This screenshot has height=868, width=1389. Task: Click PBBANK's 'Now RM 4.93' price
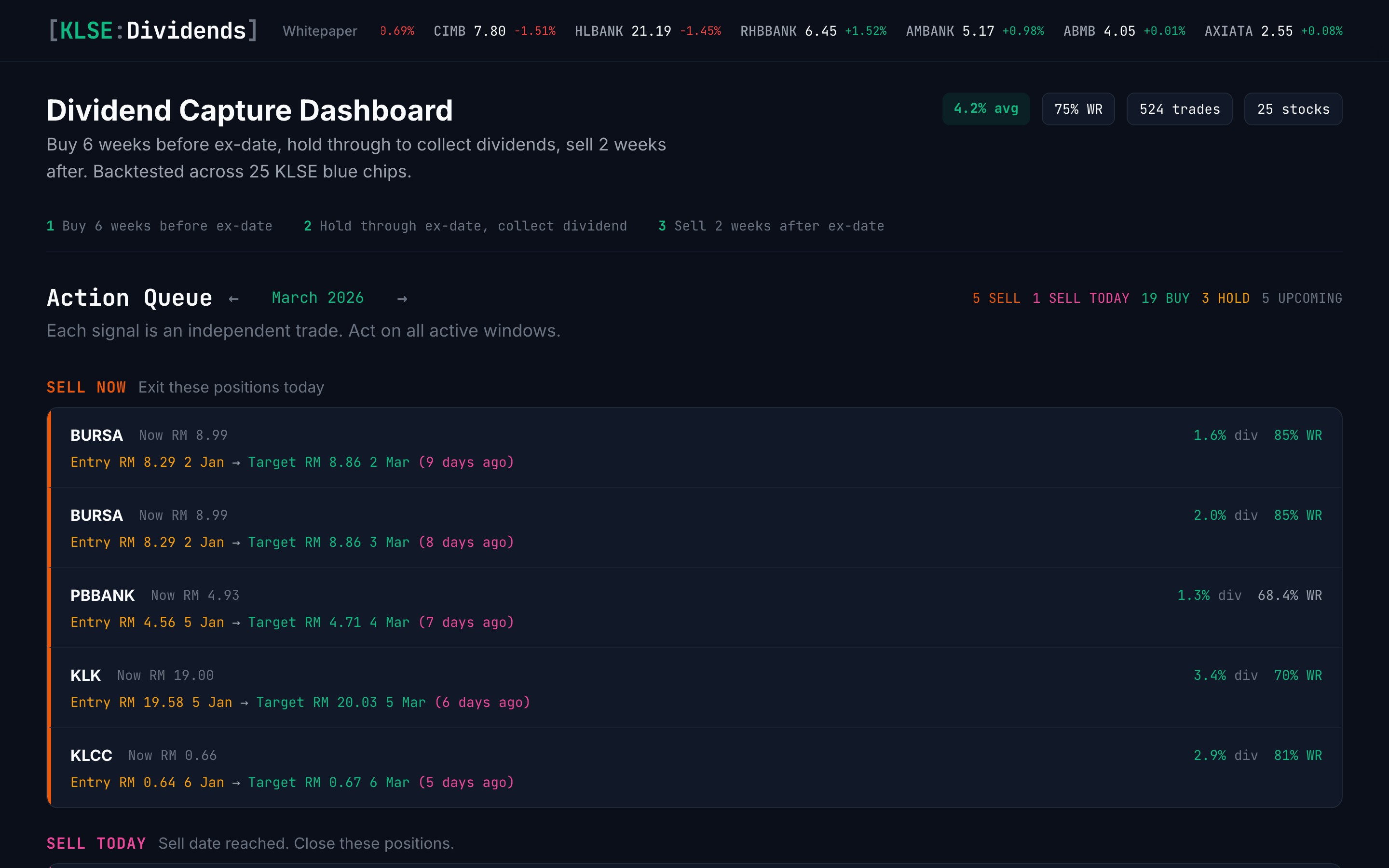click(x=195, y=596)
